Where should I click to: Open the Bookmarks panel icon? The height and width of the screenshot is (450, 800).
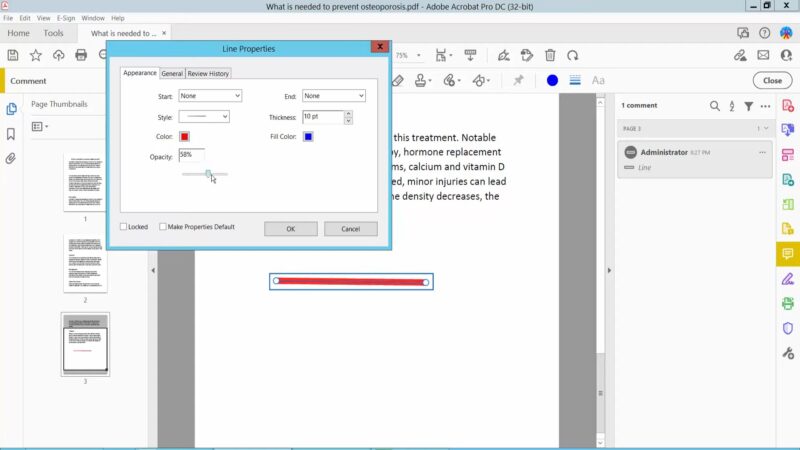[11, 134]
